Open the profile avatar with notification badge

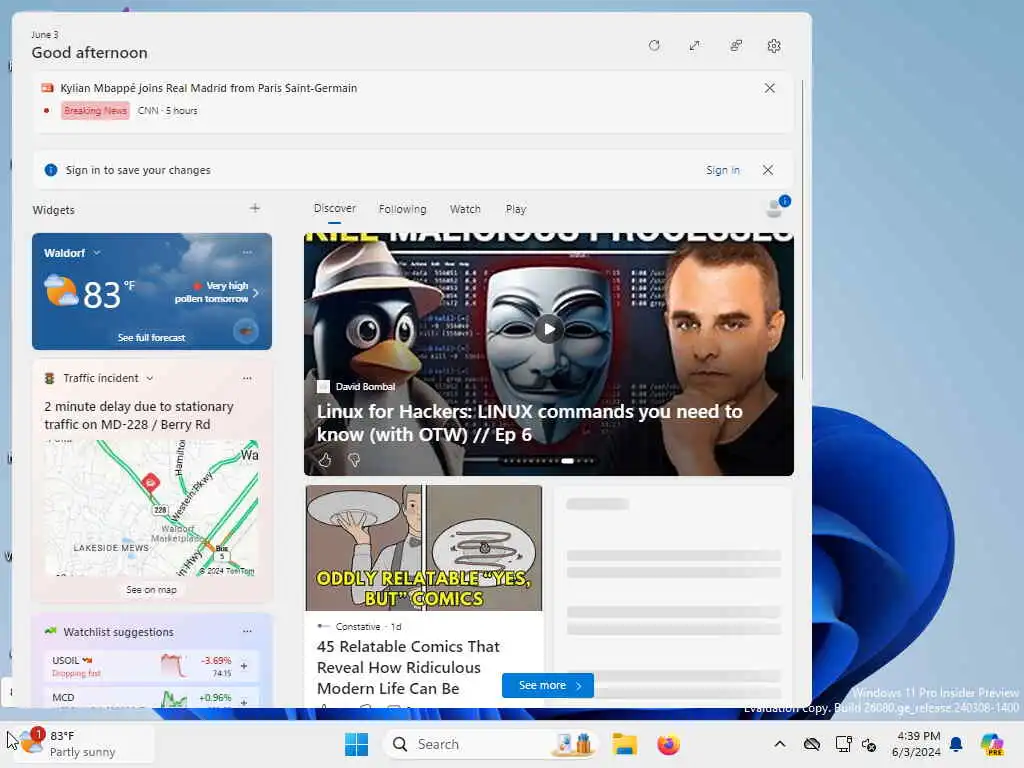[x=777, y=207]
